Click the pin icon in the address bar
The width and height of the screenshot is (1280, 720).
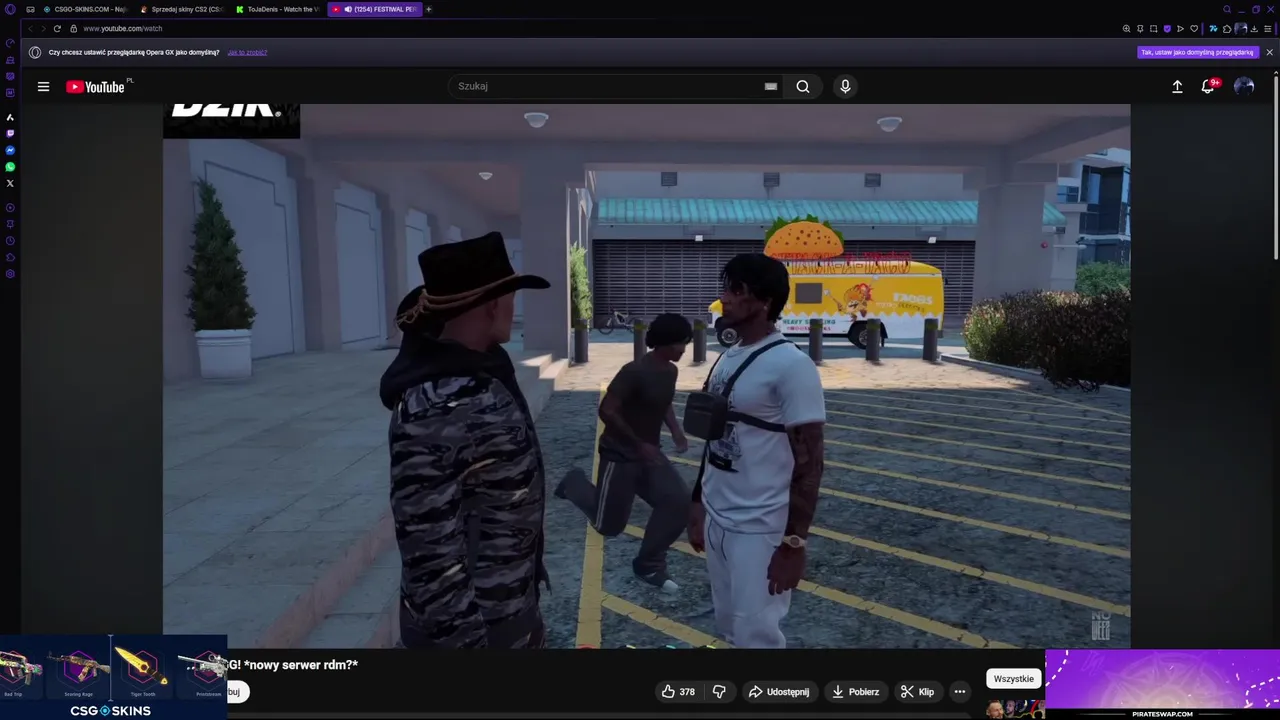point(1140,29)
